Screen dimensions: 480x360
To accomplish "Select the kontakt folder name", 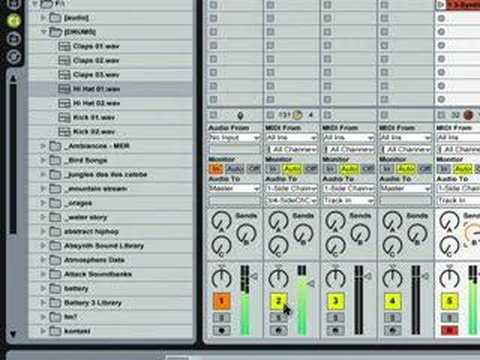I will click(77, 331).
